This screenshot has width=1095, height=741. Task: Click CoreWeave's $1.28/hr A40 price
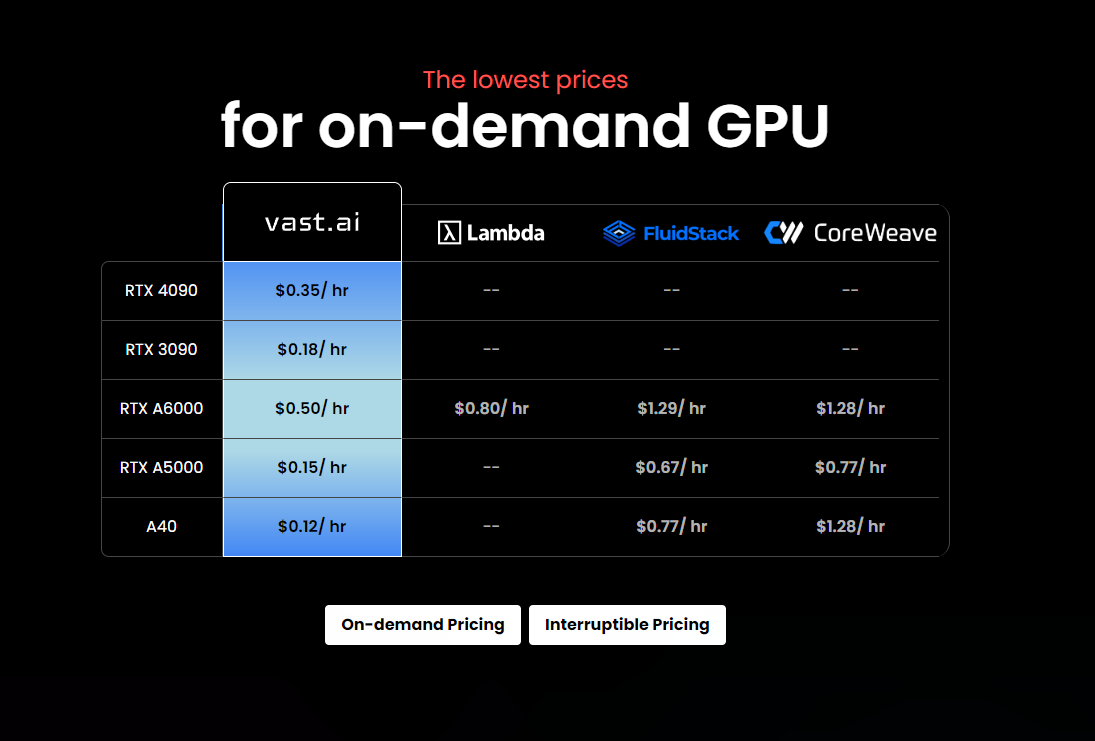point(851,526)
